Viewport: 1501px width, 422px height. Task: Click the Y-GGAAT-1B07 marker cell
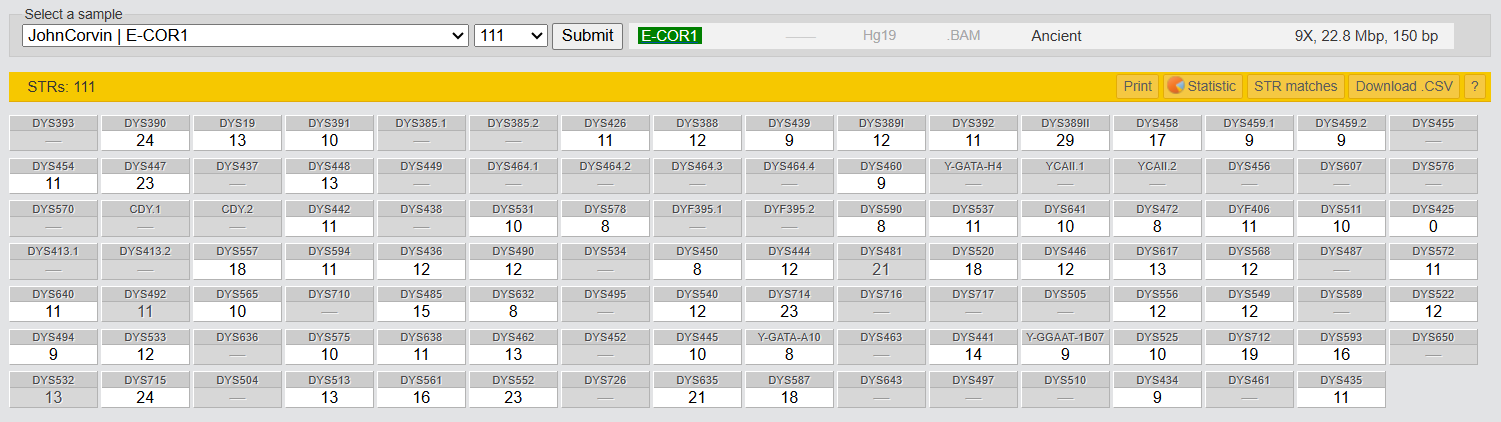click(1065, 348)
